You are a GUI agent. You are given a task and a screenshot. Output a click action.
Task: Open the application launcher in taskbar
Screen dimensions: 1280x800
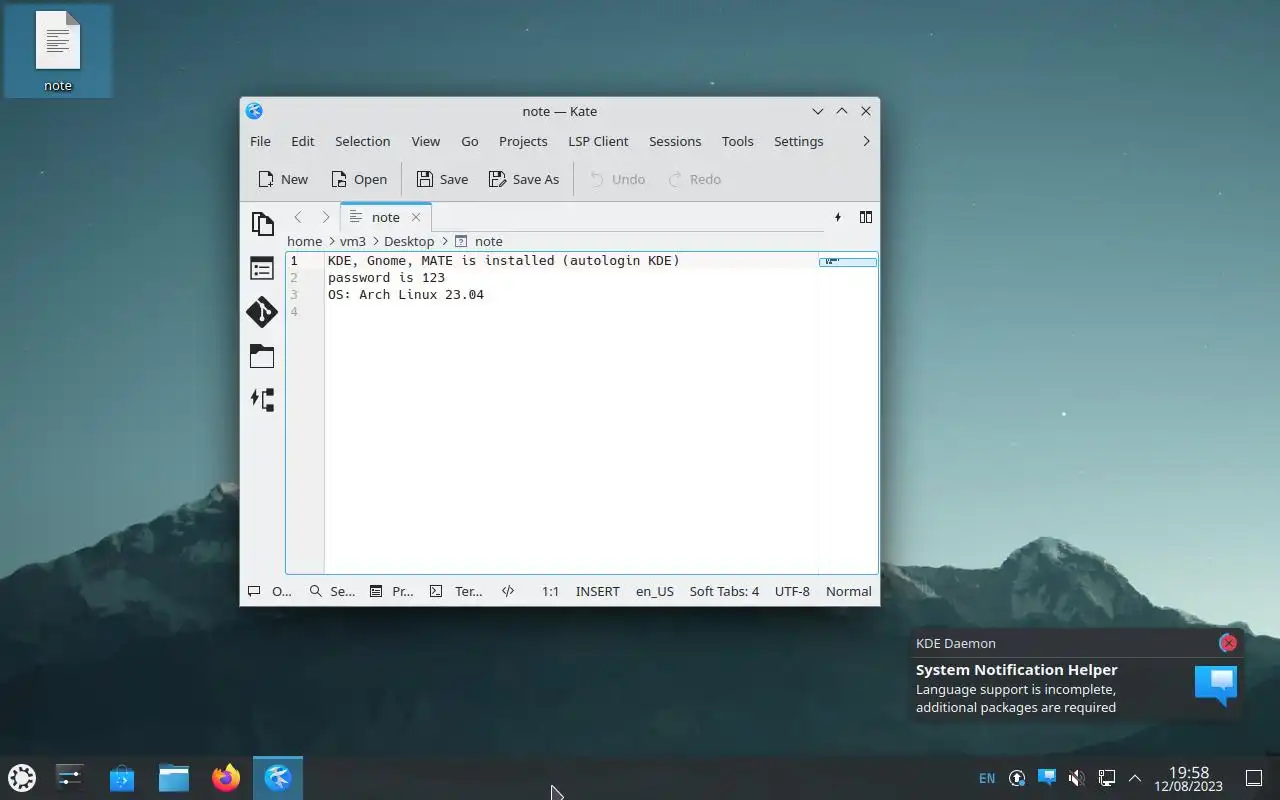pos(22,777)
